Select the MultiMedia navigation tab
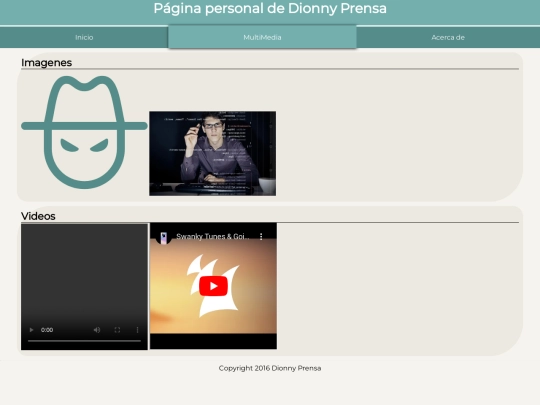The width and height of the screenshot is (540, 405). (x=262, y=37)
